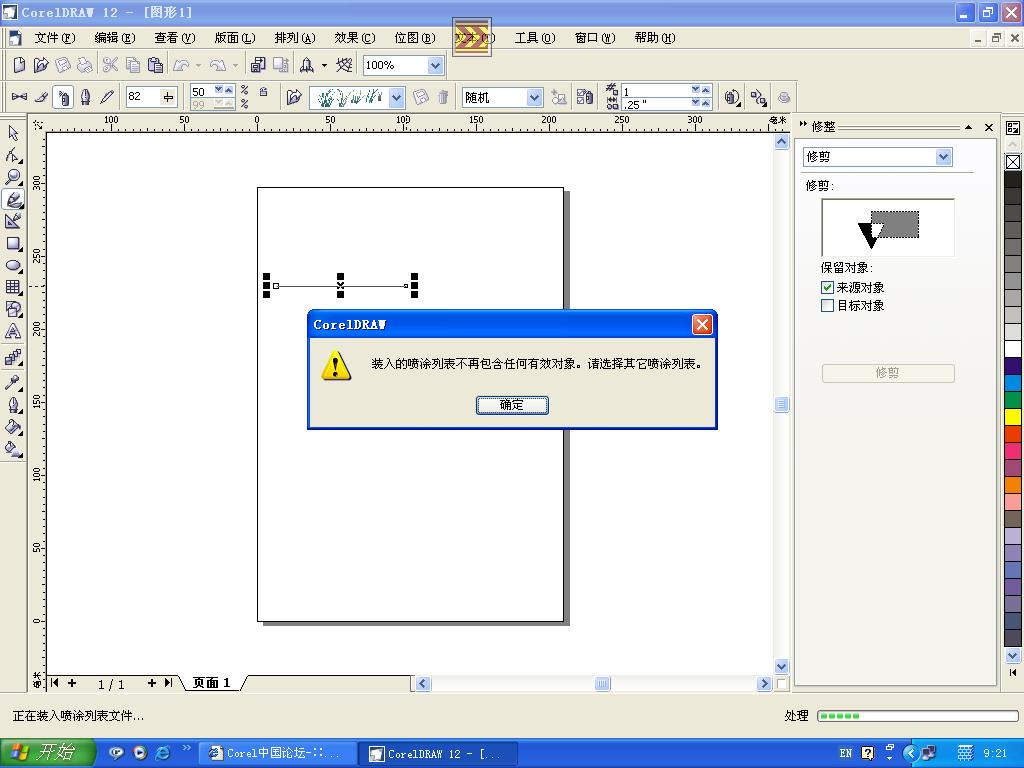
Task: Expand the 100% zoom level dropdown
Action: click(436, 65)
